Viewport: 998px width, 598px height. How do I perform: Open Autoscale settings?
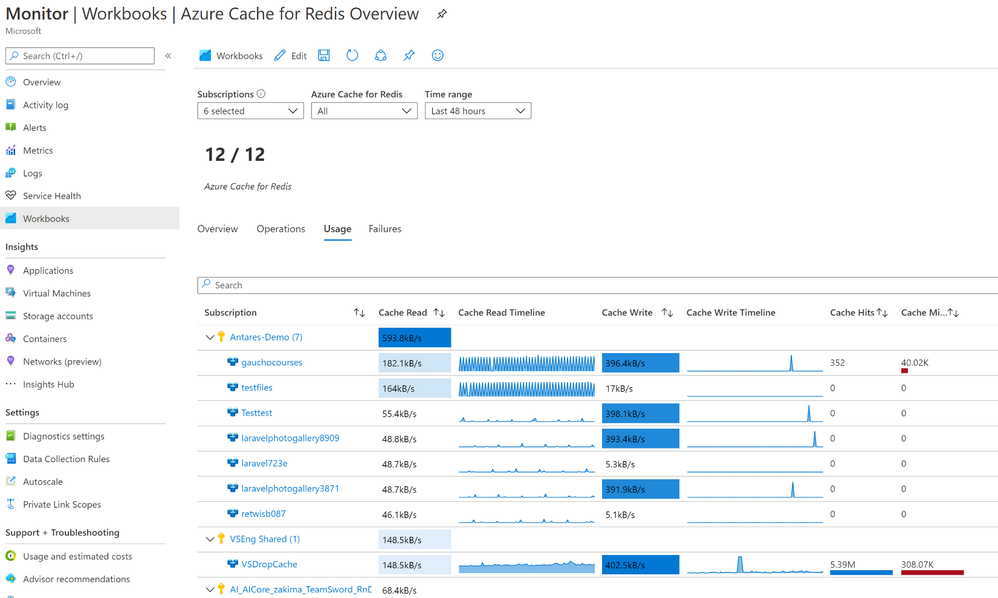(x=43, y=482)
